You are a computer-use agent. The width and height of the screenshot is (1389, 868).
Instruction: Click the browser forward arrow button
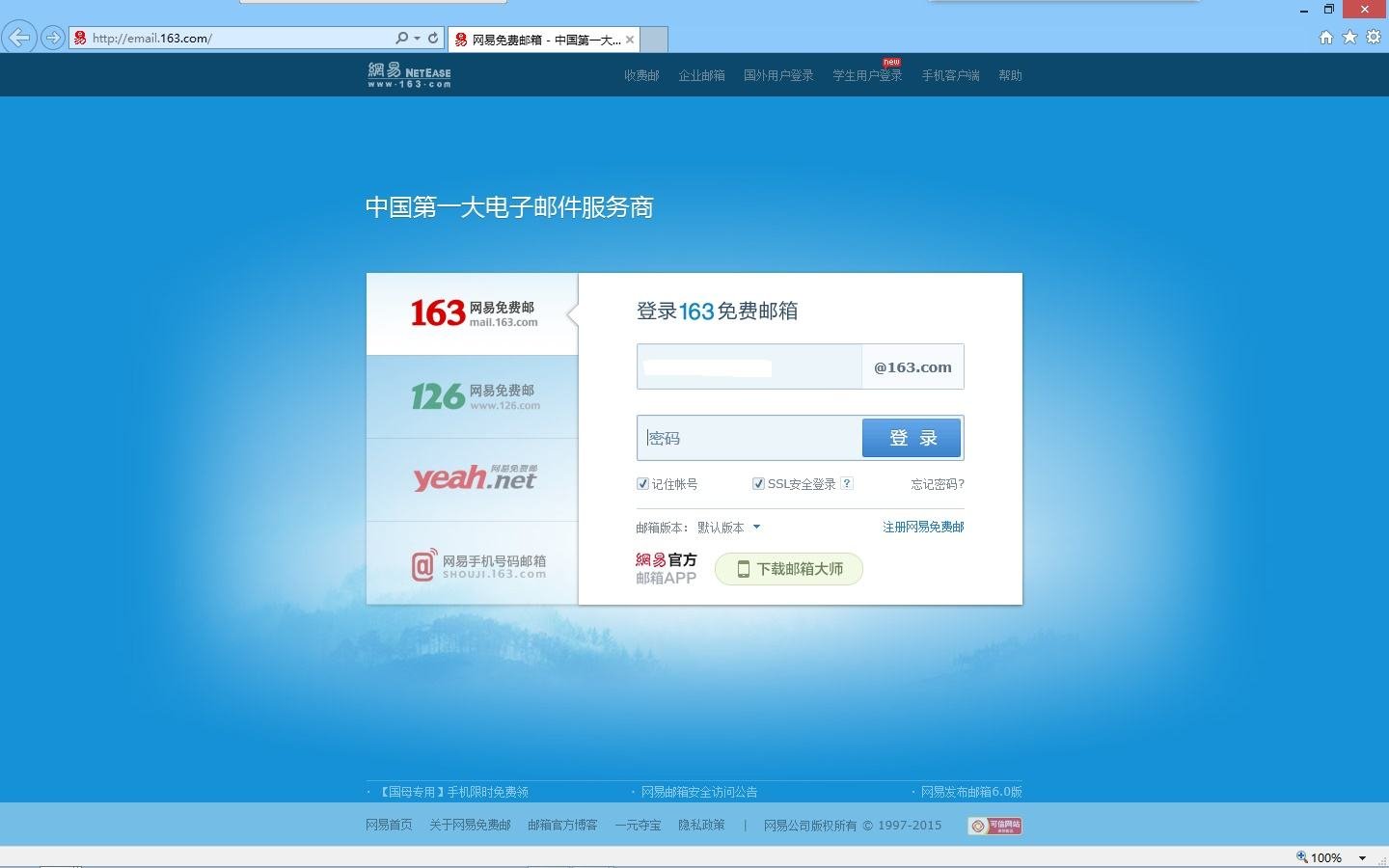click(53, 39)
